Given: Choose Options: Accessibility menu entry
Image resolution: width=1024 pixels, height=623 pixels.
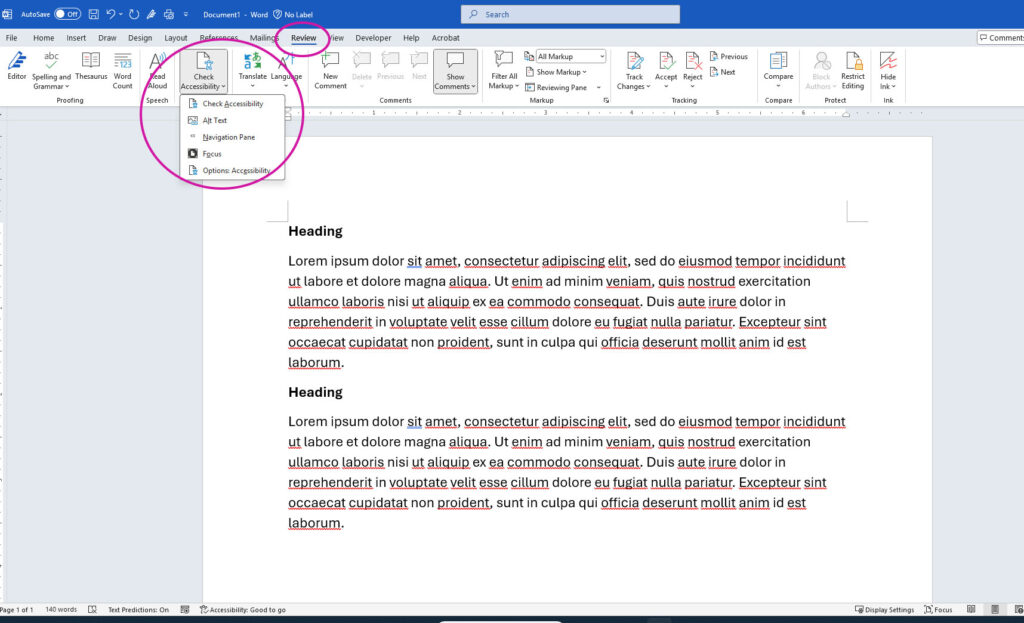Looking at the screenshot, I should (x=232, y=170).
